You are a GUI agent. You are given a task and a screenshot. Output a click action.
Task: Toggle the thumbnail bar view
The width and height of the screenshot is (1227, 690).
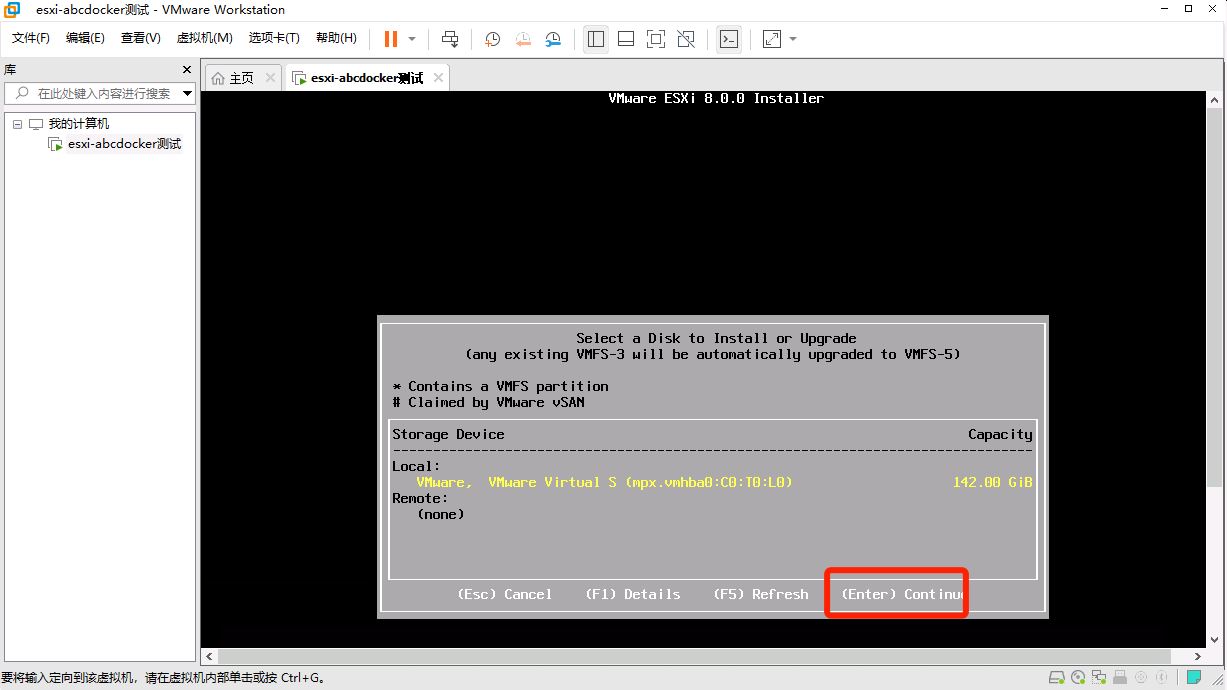pyautogui.click(x=626, y=39)
